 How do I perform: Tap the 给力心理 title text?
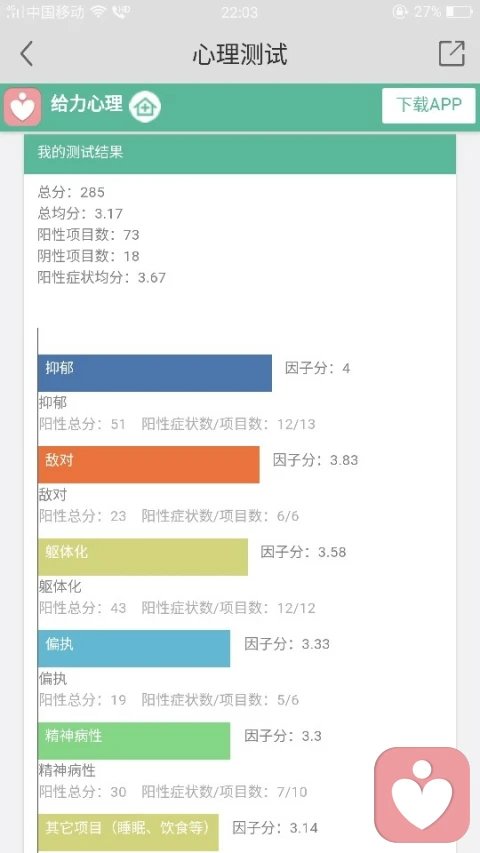point(87,103)
